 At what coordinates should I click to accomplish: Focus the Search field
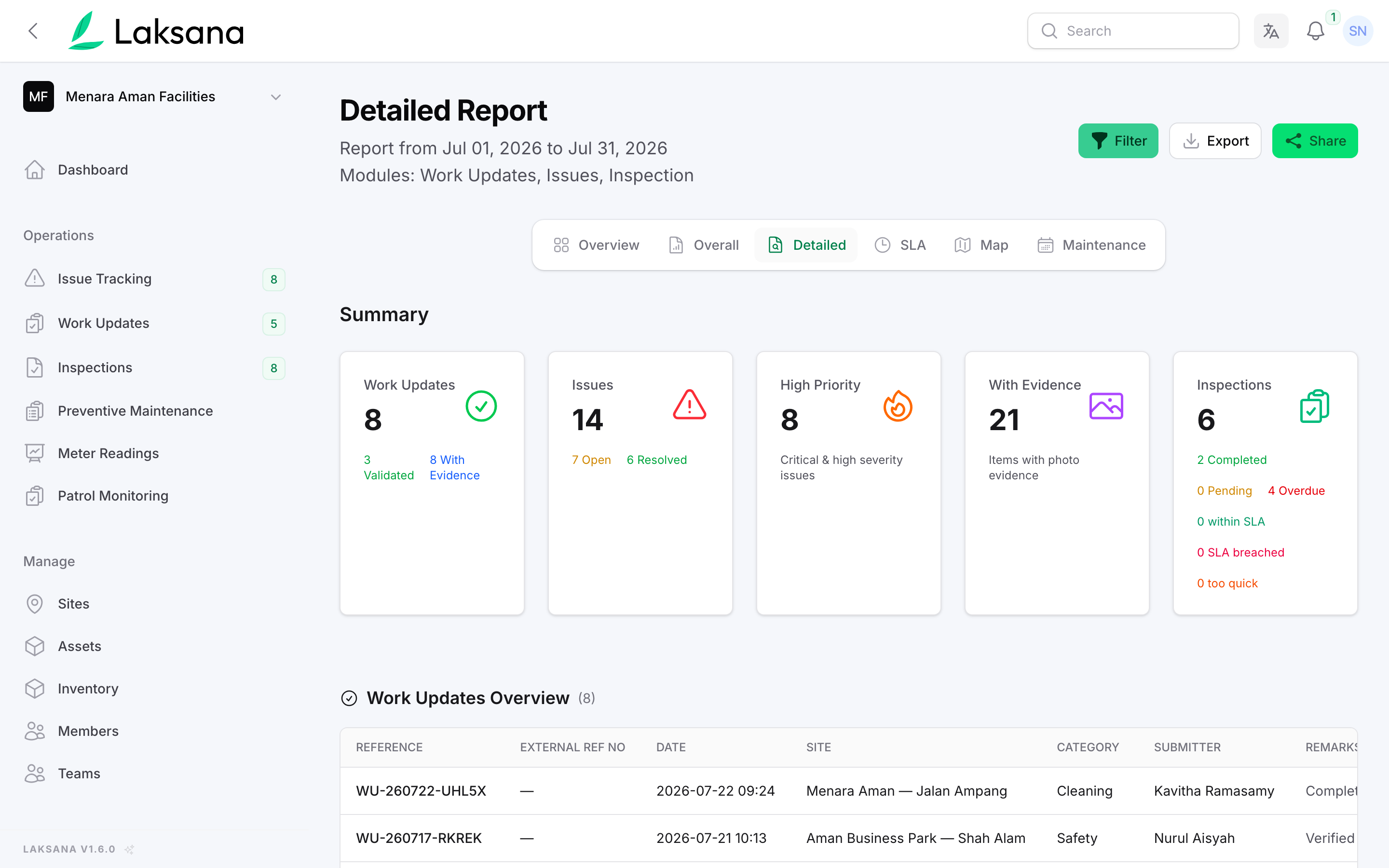[1133, 31]
